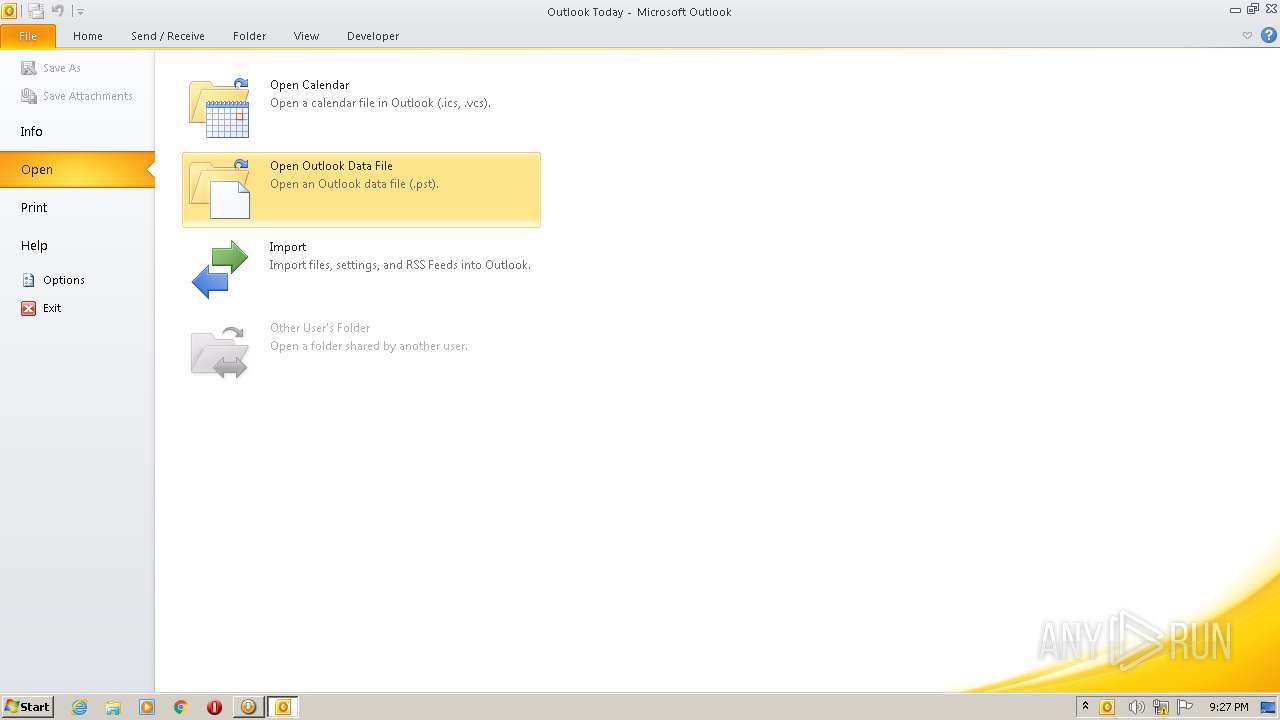Click the Open Calendar title text
1280x720 pixels.
pos(310,85)
